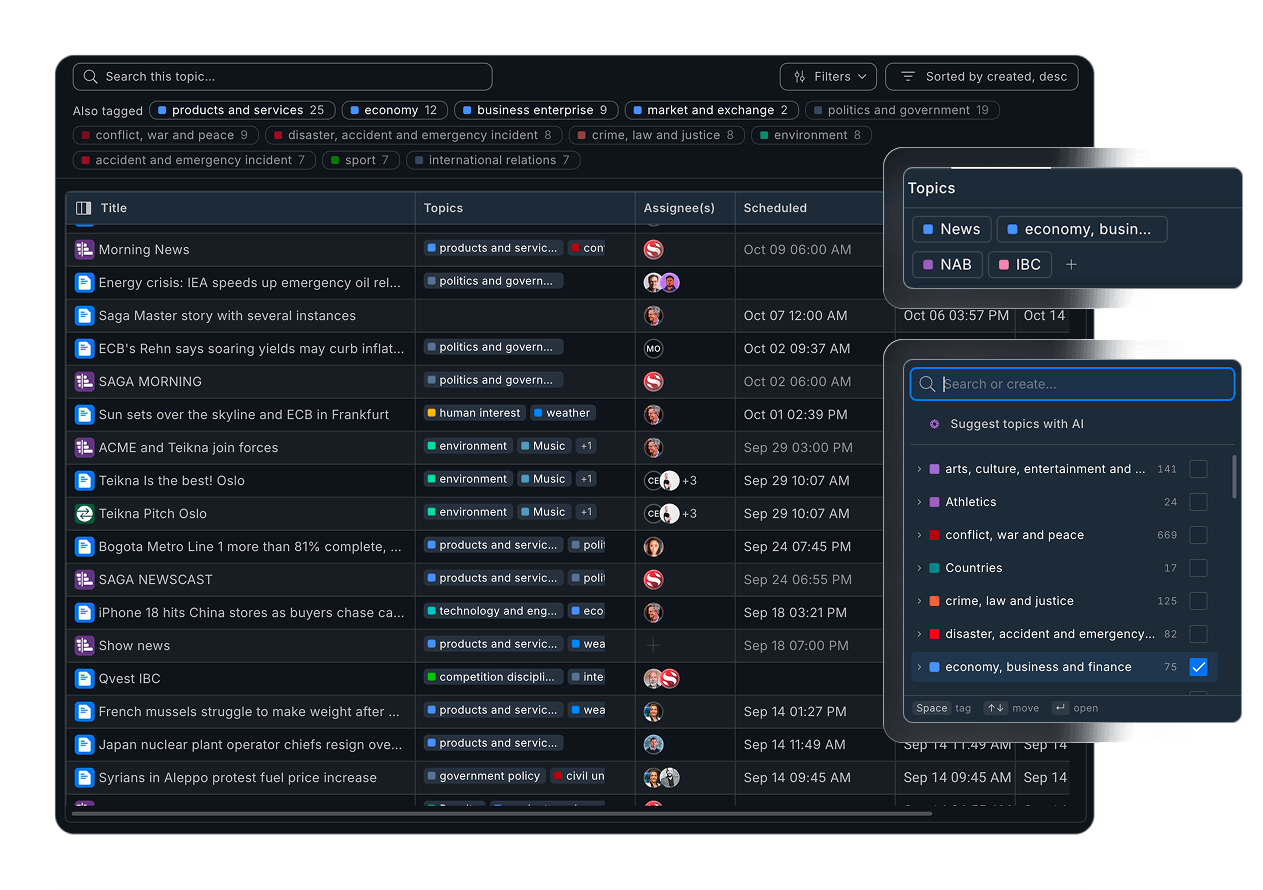1263x890 pixels.
Task: Filter by products and services tag
Action: click(x=243, y=110)
